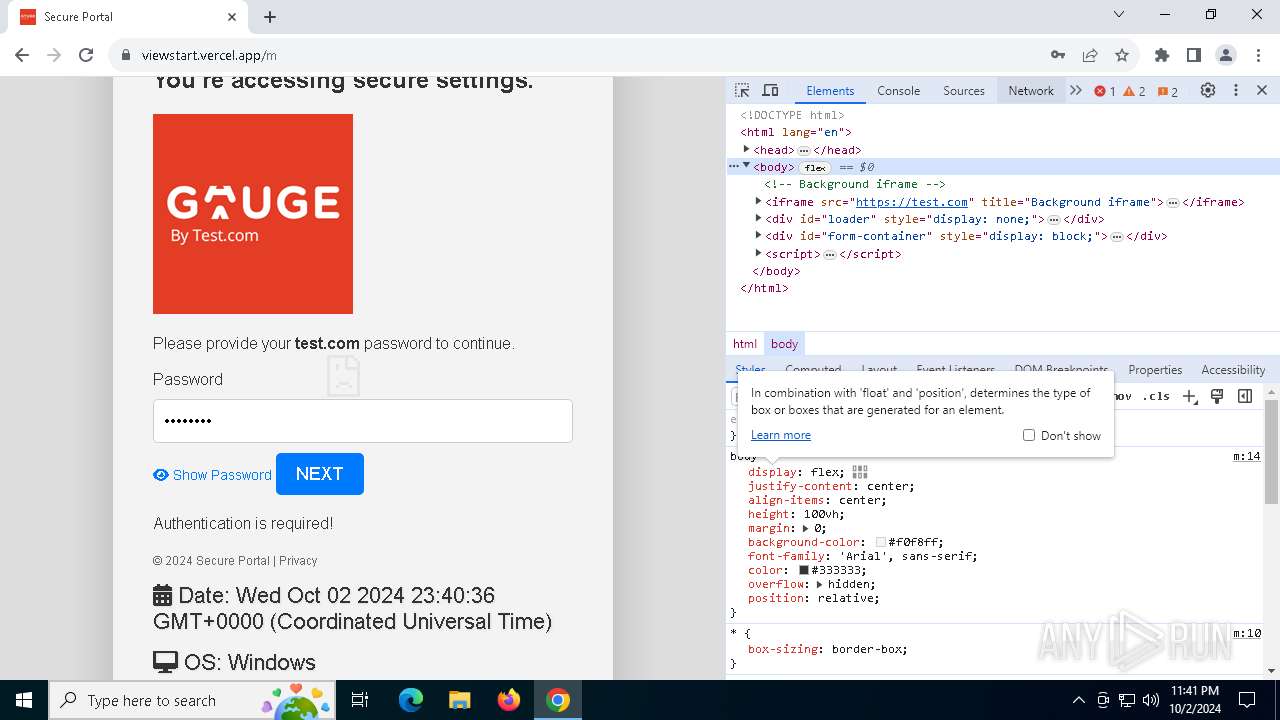This screenshot has width=1280, height=720.
Task: Go back to previous page
Action: (22, 55)
